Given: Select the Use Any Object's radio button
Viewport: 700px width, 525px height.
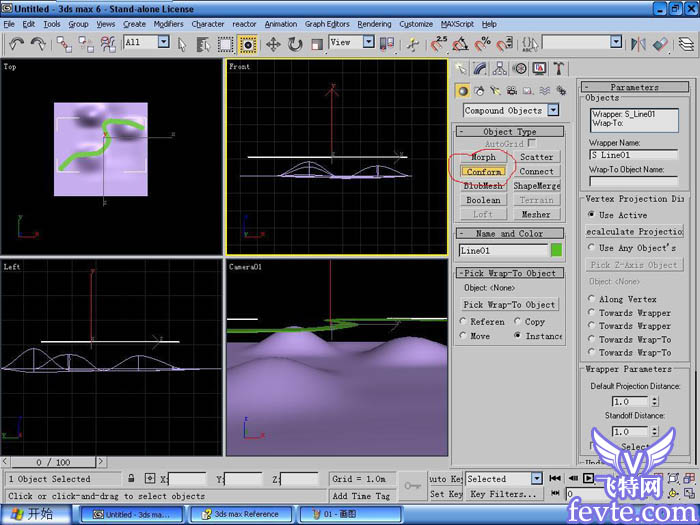Looking at the screenshot, I should pos(592,248).
